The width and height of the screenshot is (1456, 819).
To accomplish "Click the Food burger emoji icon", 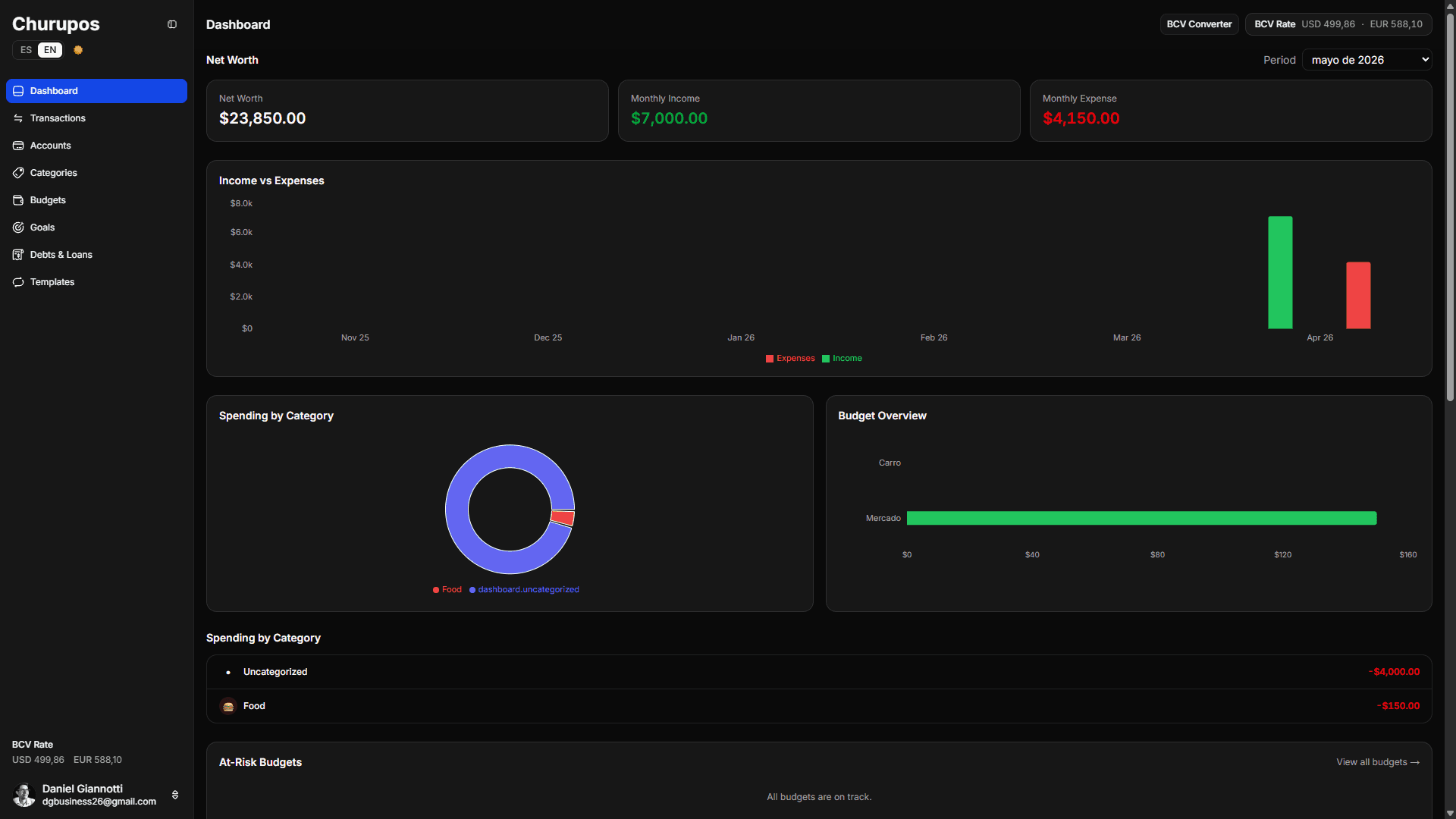I will 228,706.
